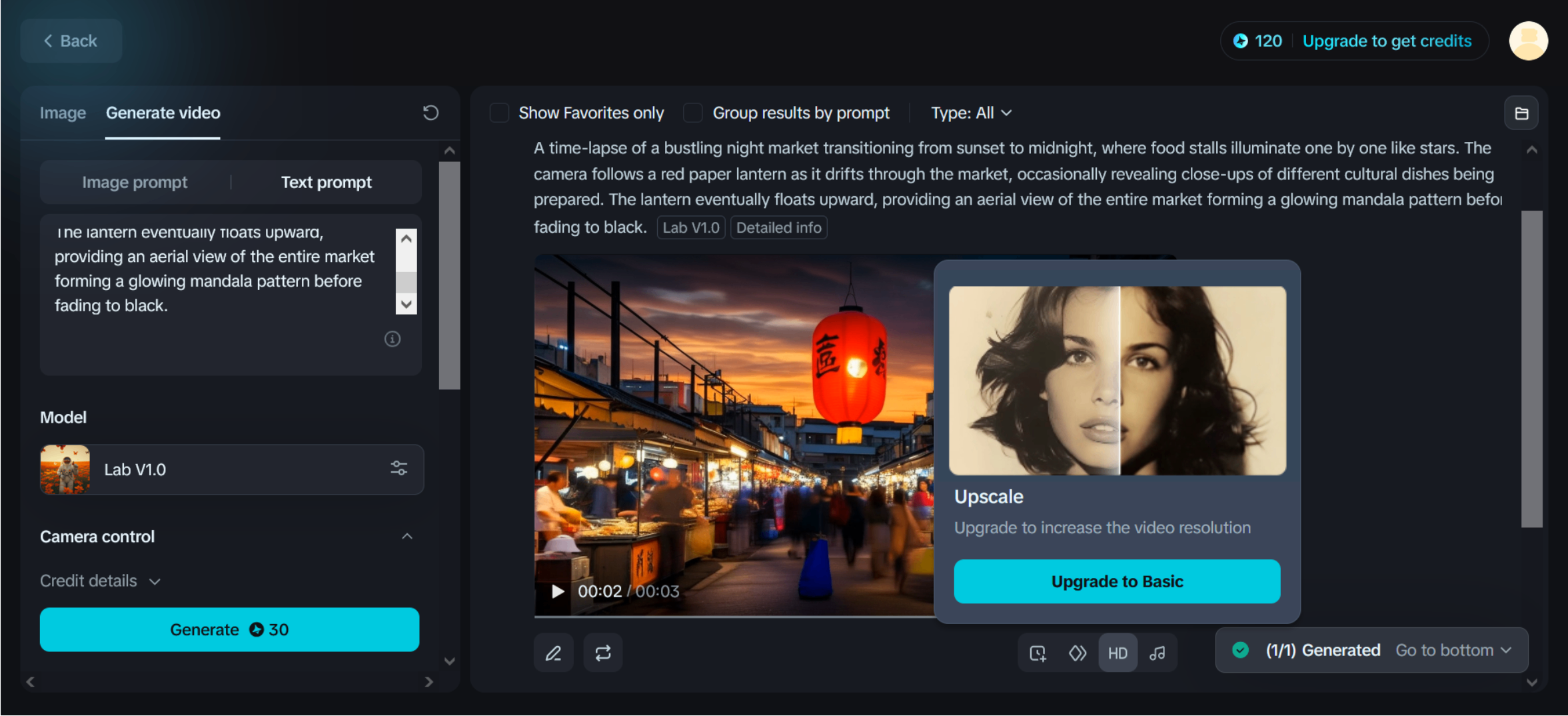Expand Credit details
The width and height of the screenshot is (1568, 716).
pyautogui.click(x=100, y=581)
